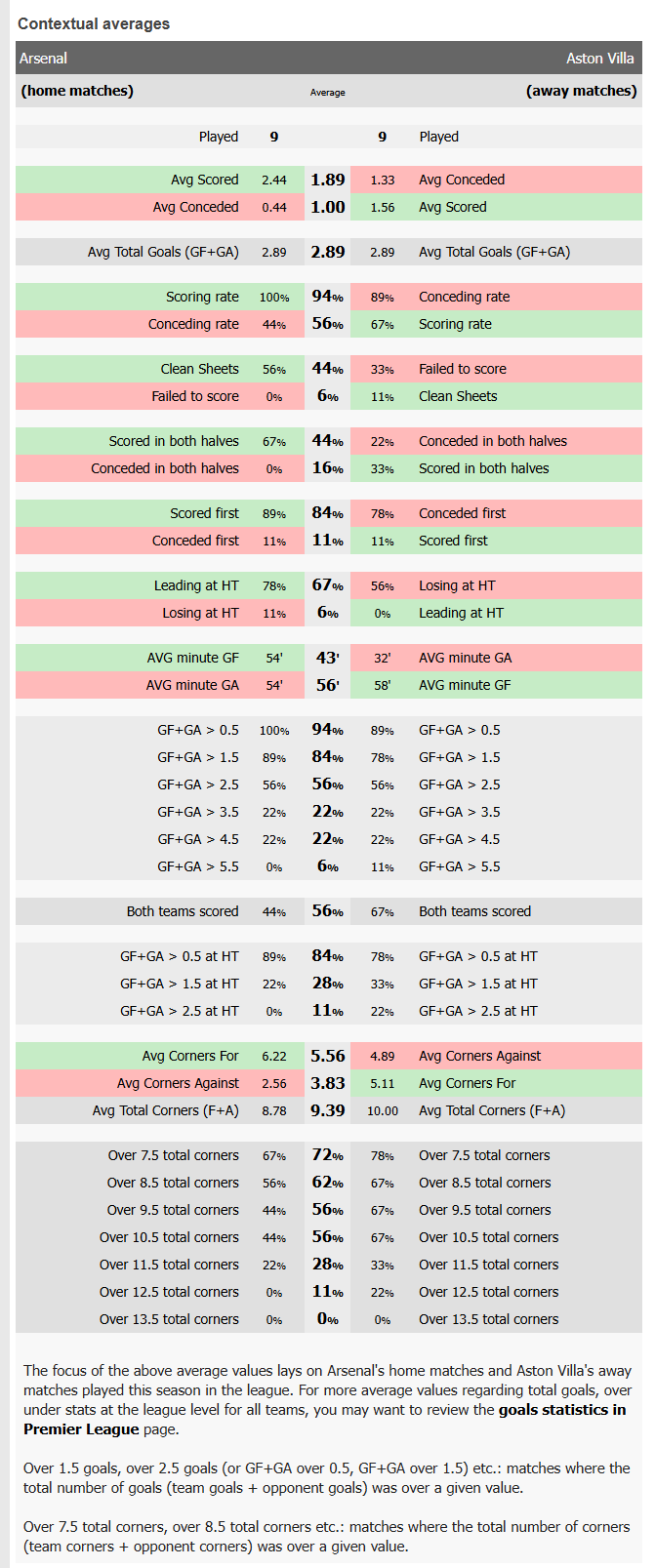Screen dimensions: 655x1568
Task: Click the 9.39 average total corners value
Action: coord(327,1110)
